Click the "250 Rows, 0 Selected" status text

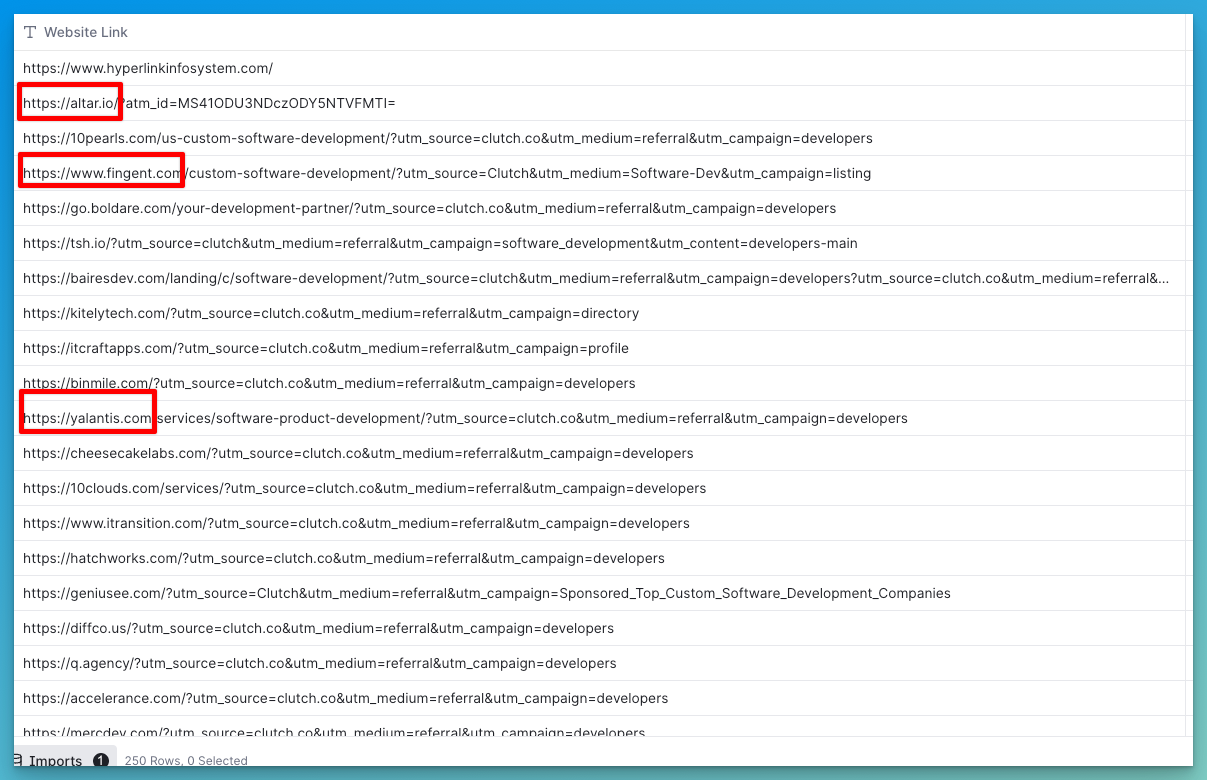click(186, 761)
